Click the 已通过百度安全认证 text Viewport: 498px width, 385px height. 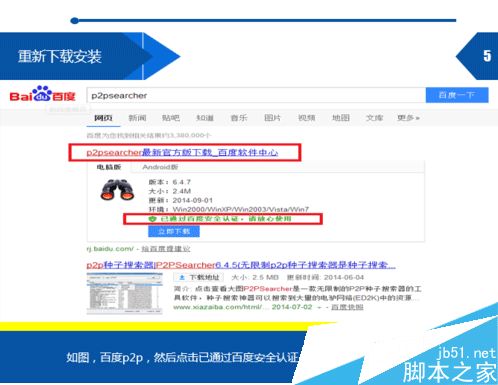pyautogui.click(x=226, y=219)
